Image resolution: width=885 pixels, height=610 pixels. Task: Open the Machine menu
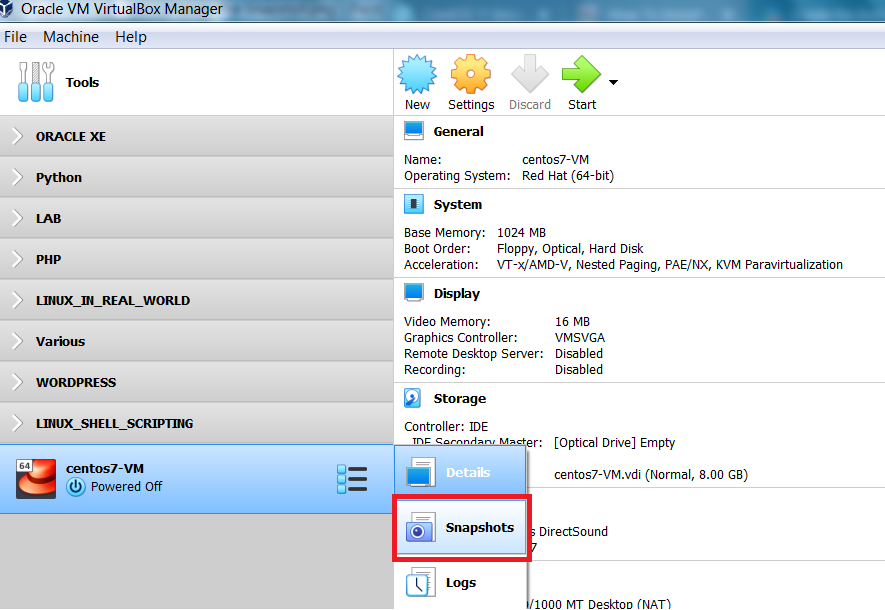pyautogui.click(x=70, y=37)
